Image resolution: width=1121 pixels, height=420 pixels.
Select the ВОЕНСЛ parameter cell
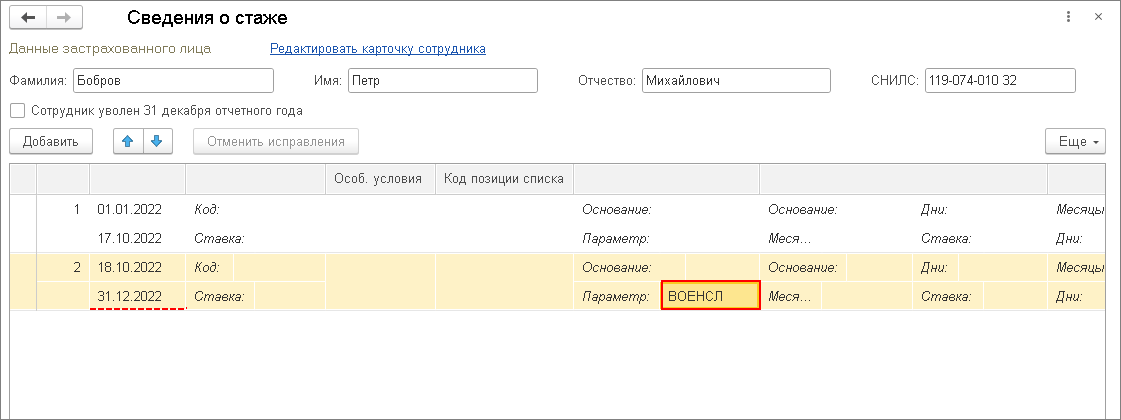point(710,296)
